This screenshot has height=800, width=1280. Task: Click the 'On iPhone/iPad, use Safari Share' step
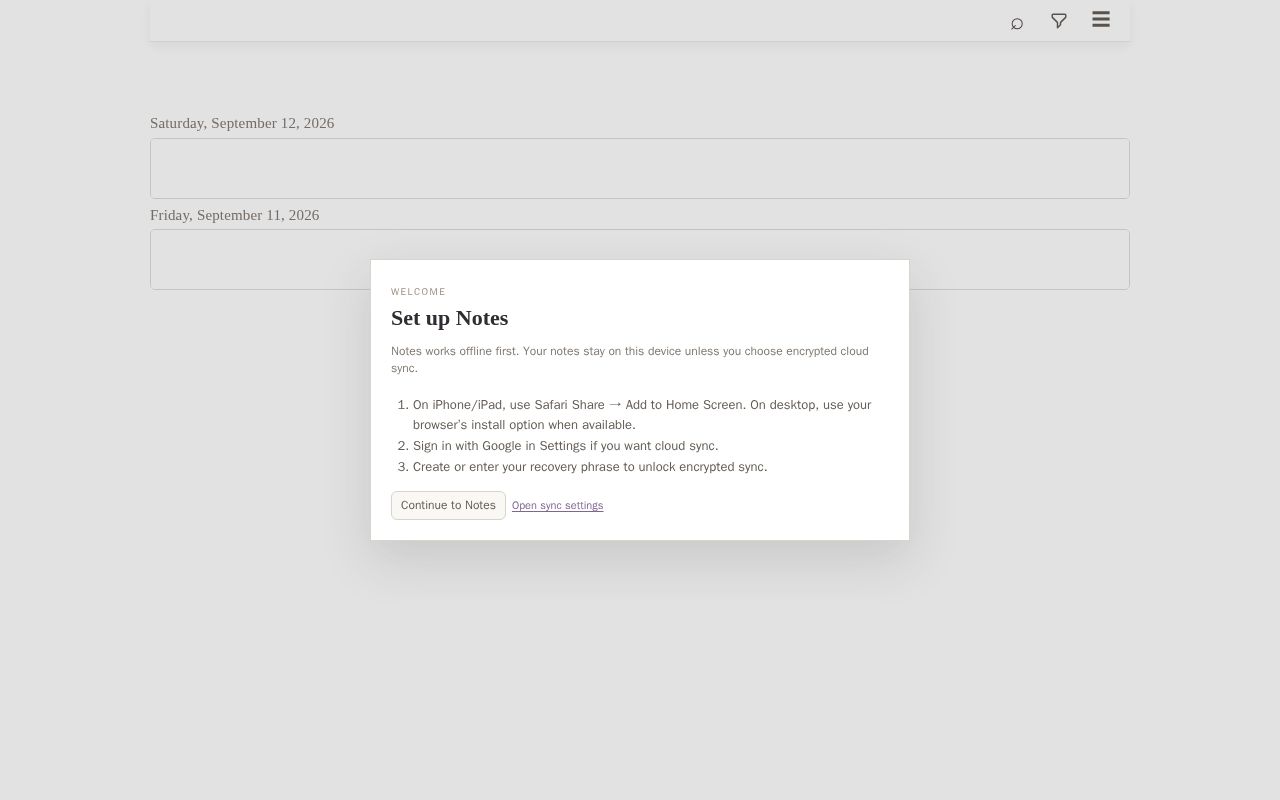click(642, 415)
